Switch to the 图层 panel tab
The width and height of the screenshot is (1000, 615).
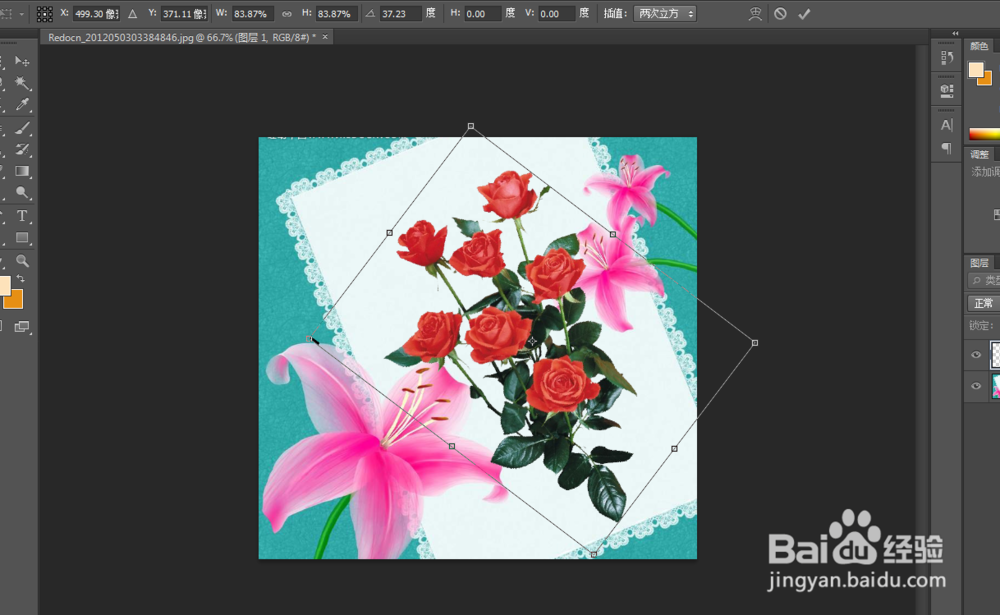(x=979, y=263)
